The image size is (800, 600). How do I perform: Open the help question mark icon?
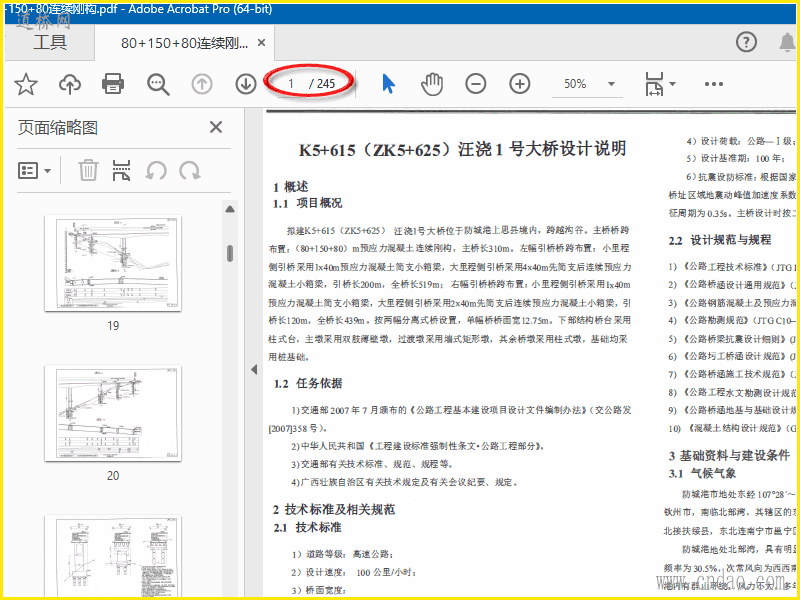tap(746, 42)
